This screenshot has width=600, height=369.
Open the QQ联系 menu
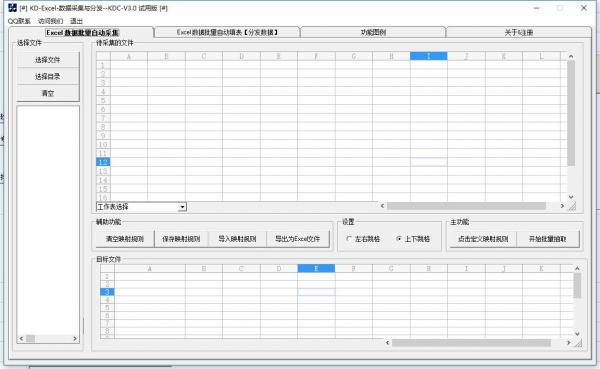19,21
